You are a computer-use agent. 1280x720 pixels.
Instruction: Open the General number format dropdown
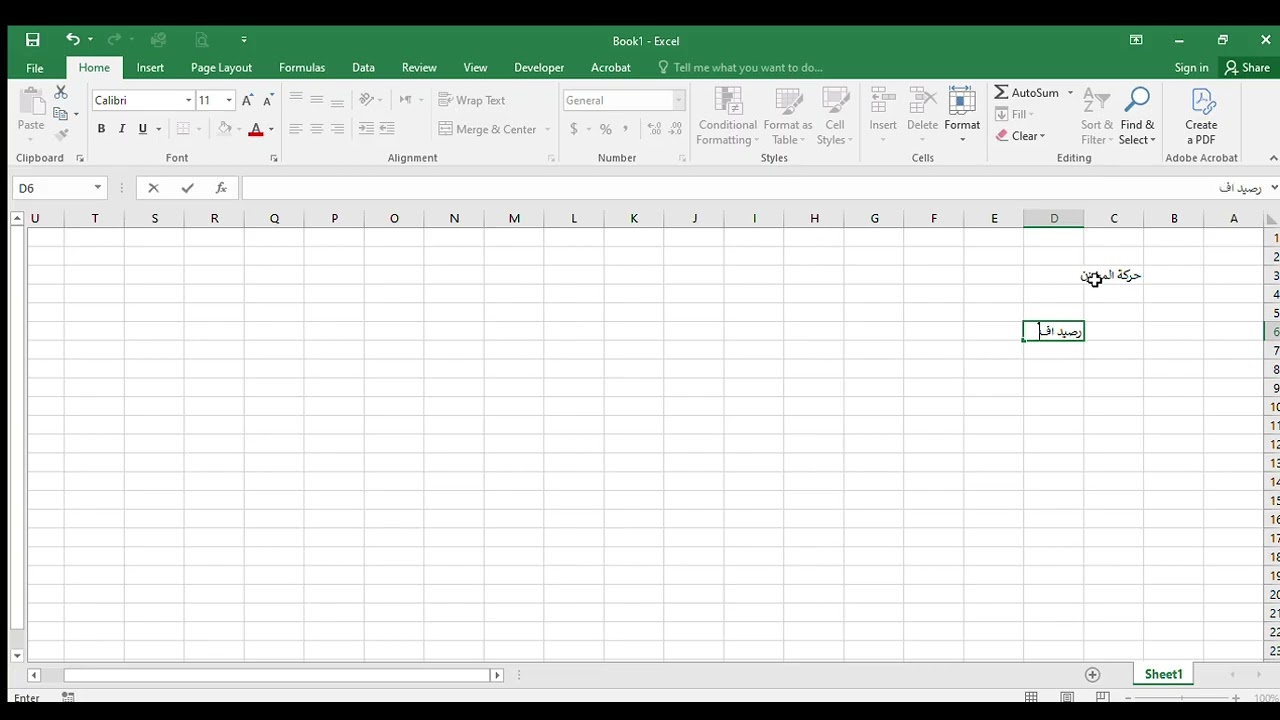pyautogui.click(x=679, y=100)
